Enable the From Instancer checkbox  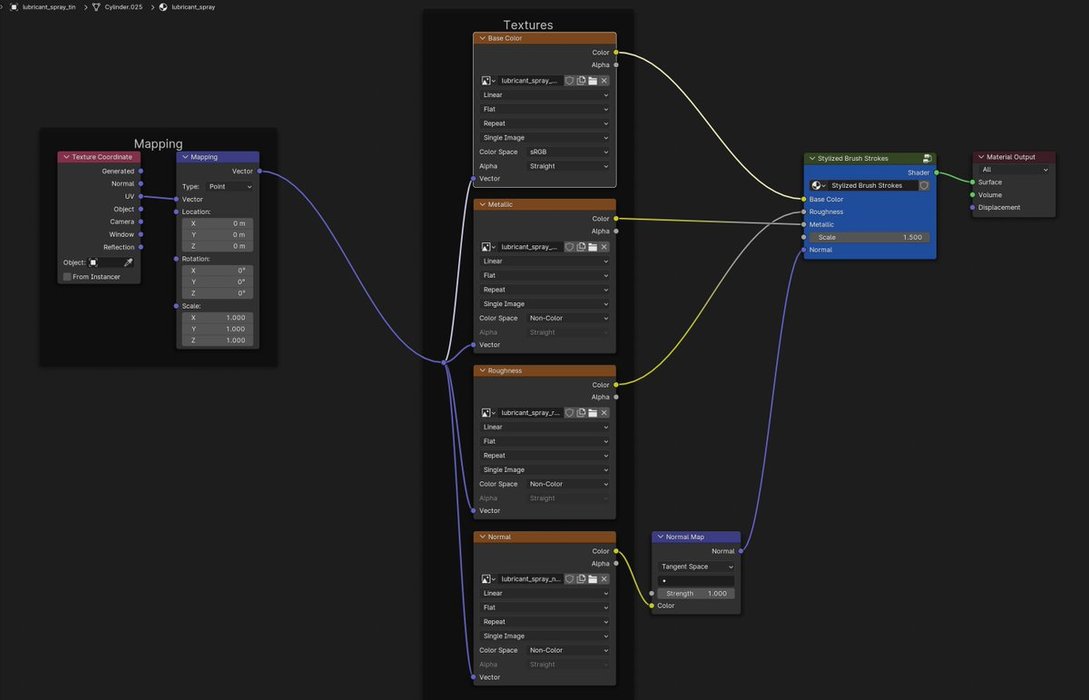67,277
